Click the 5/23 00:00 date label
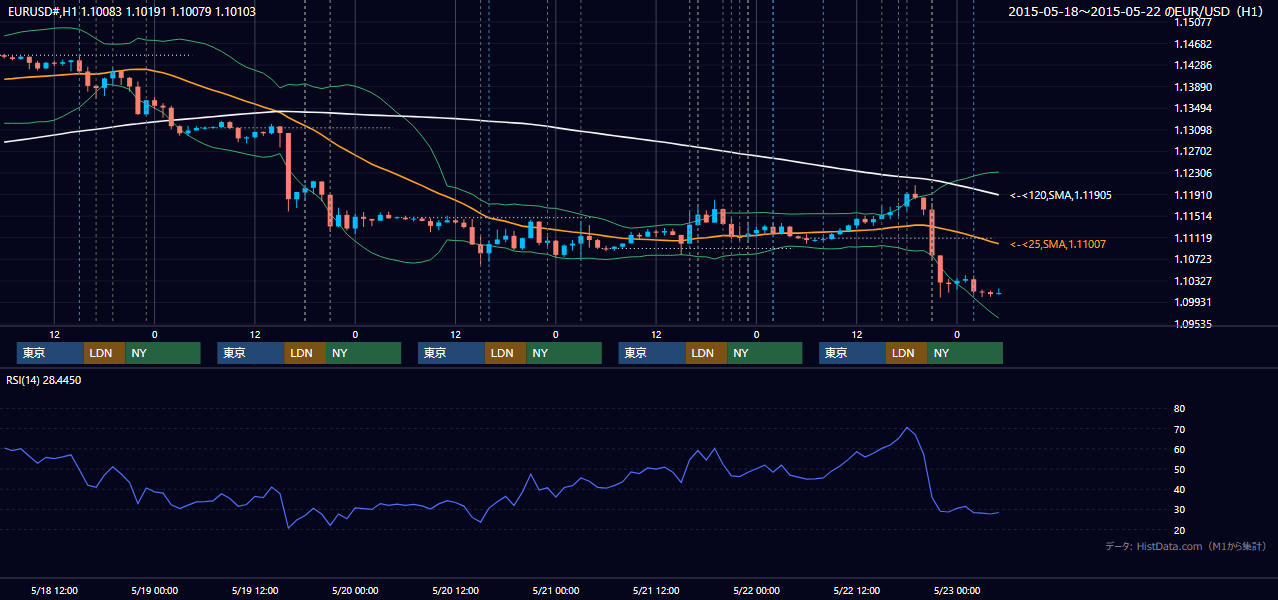 click(x=956, y=591)
